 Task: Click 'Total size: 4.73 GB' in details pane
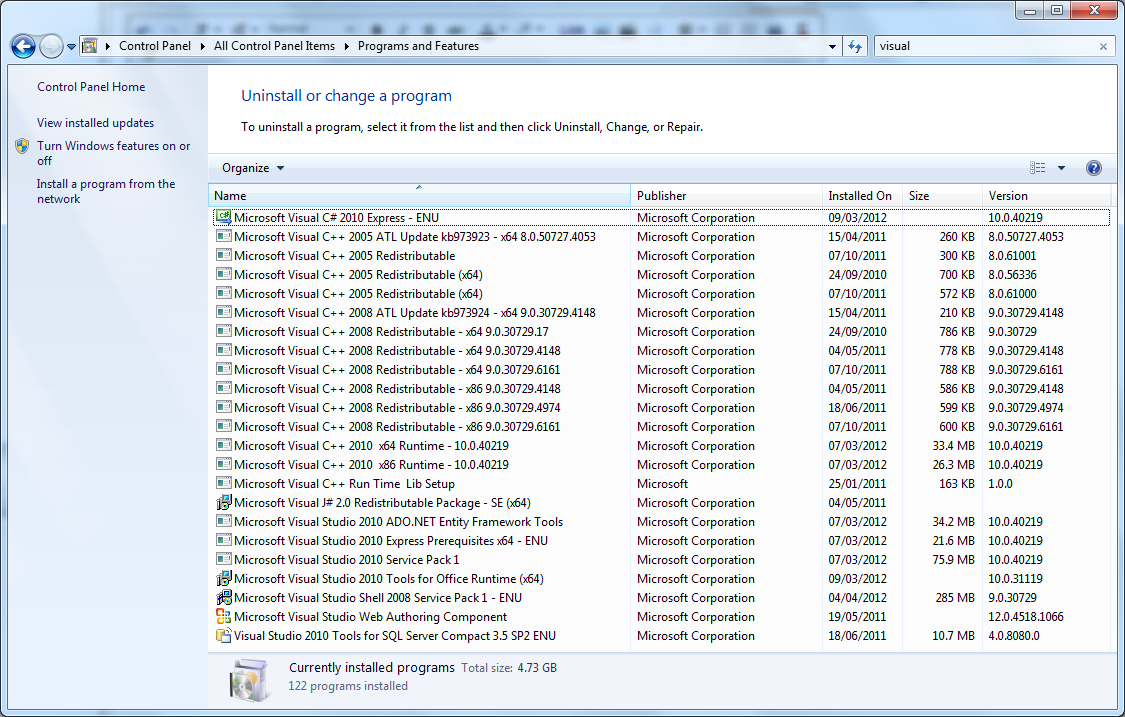509,668
